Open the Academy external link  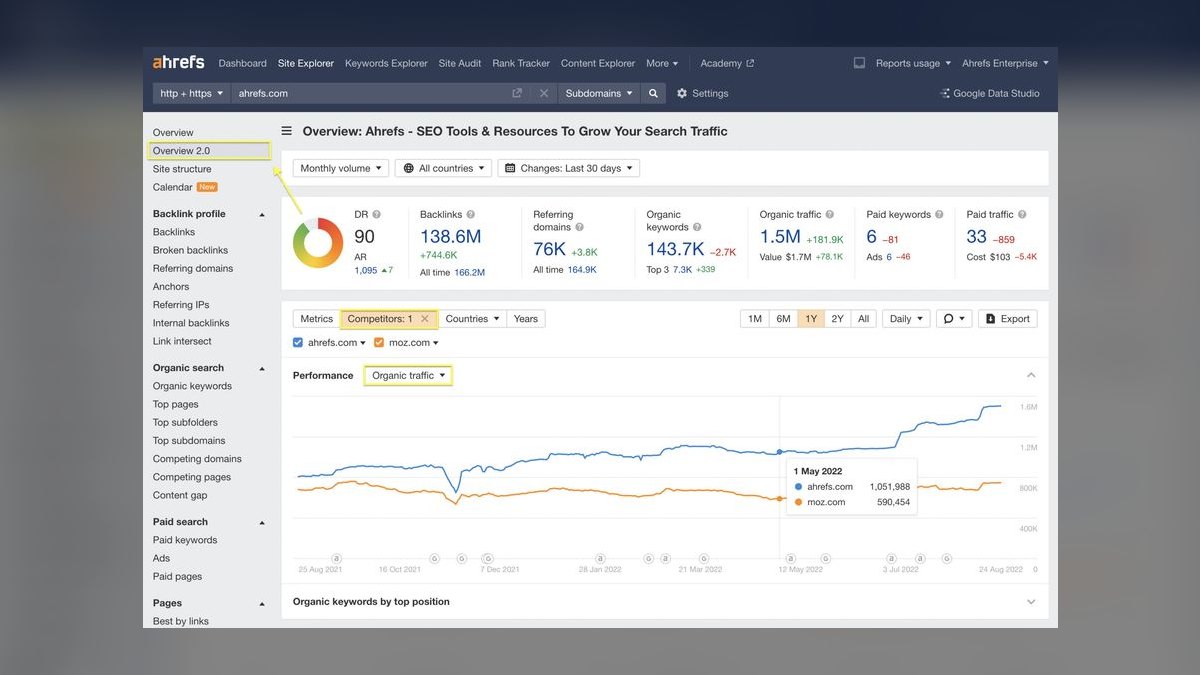(x=727, y=63)
